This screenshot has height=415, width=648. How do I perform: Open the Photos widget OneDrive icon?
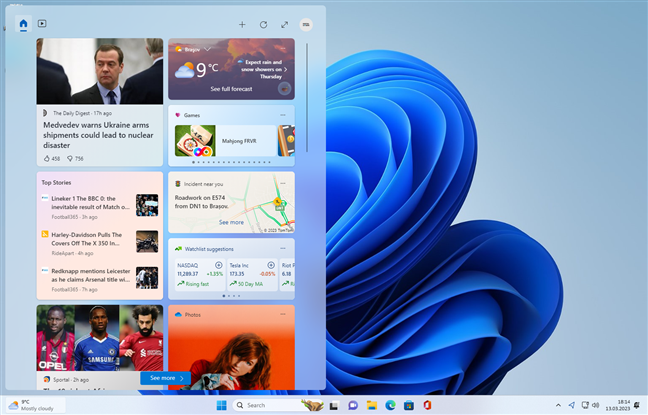[x=178, y=315]
